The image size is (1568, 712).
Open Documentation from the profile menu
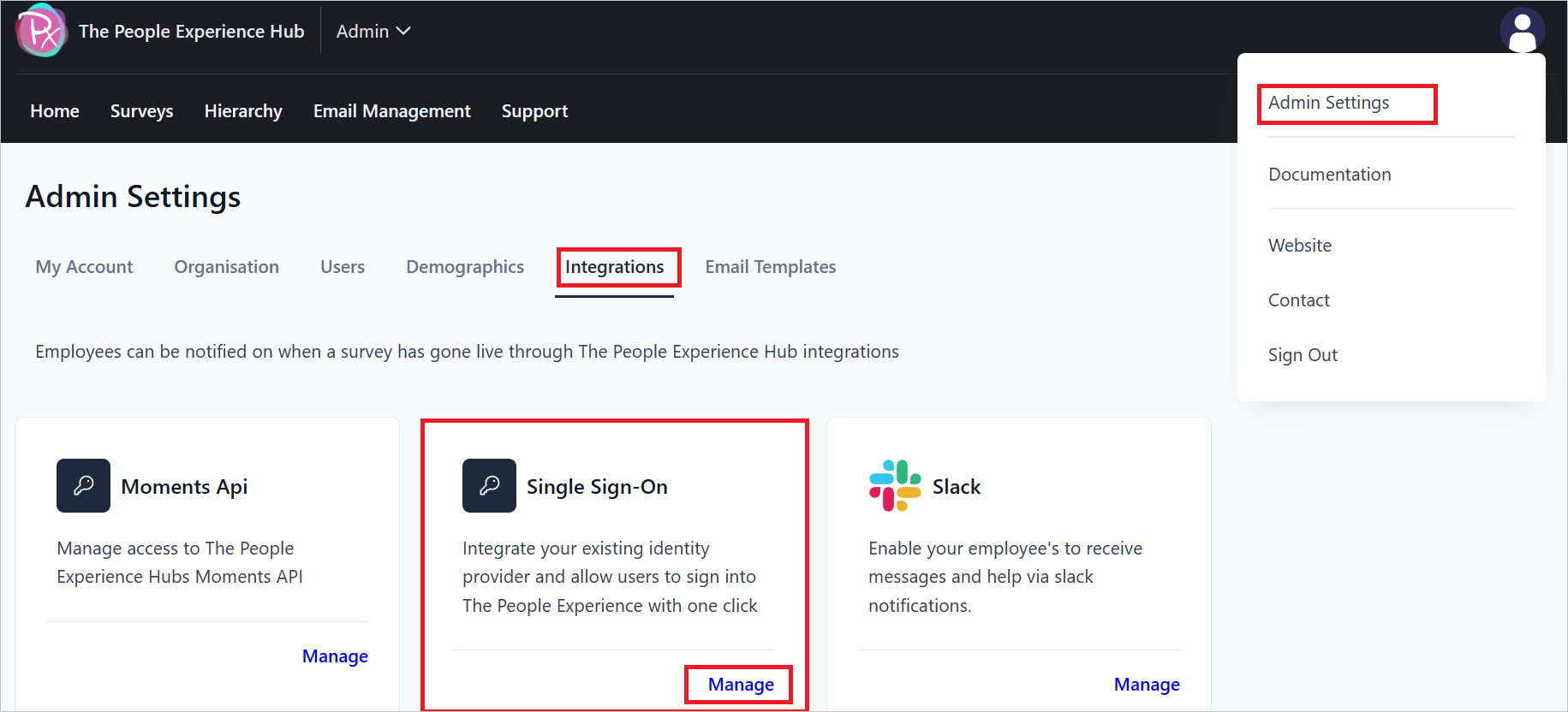point(1330,174)
